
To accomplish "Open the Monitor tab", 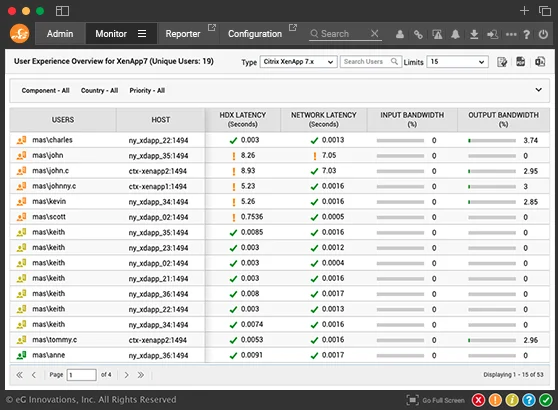I will [x=111, y=34].
